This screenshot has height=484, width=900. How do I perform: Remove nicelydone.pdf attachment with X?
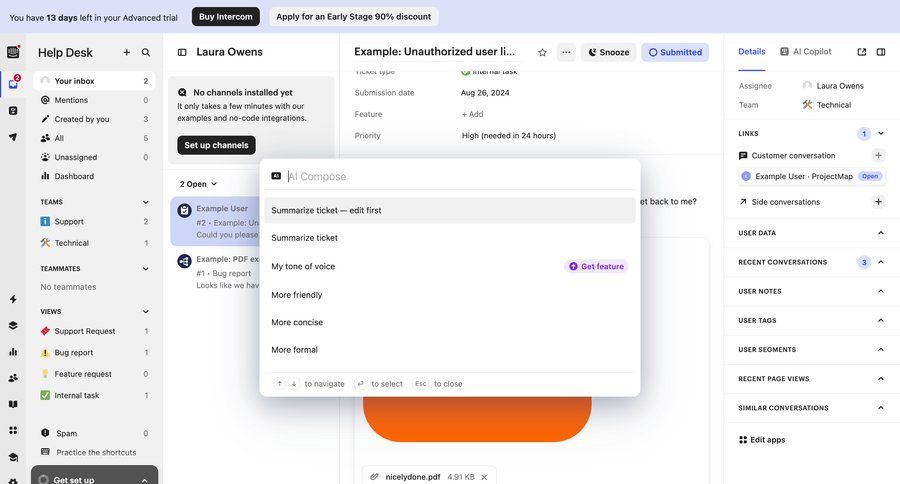[x=484, y=477]
